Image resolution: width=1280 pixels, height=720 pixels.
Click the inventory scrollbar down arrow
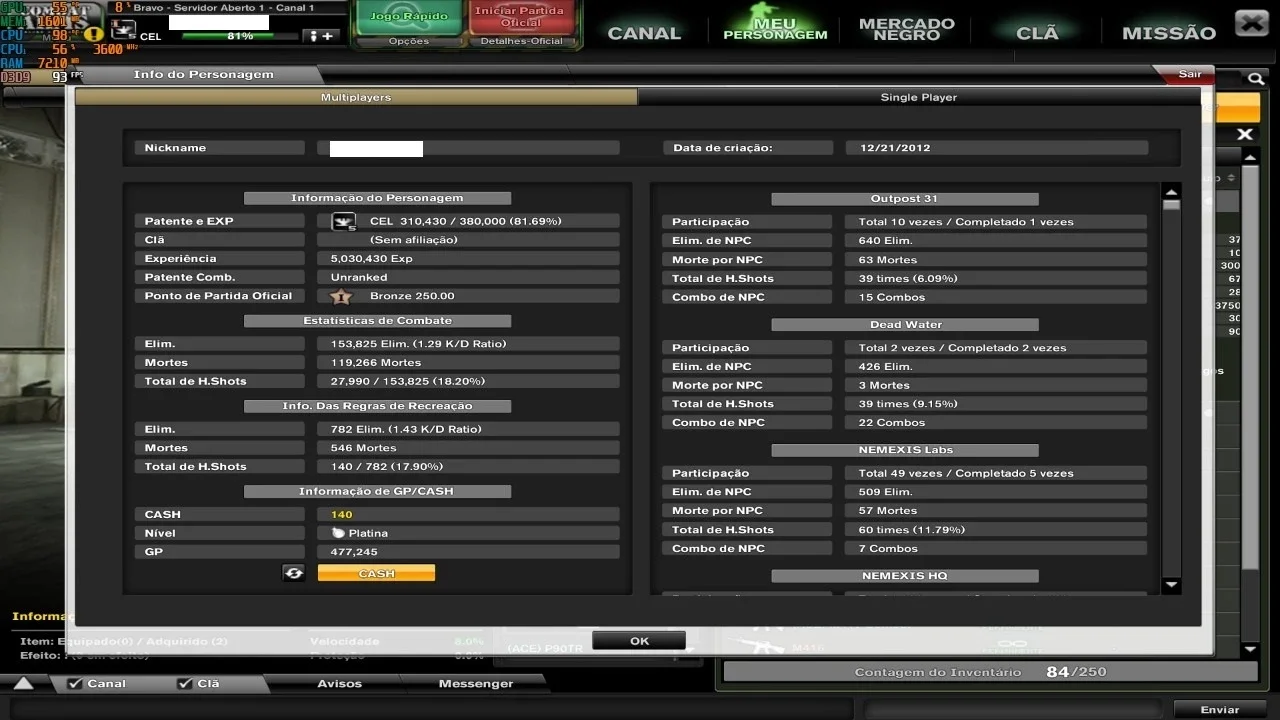coord(1250,649)
